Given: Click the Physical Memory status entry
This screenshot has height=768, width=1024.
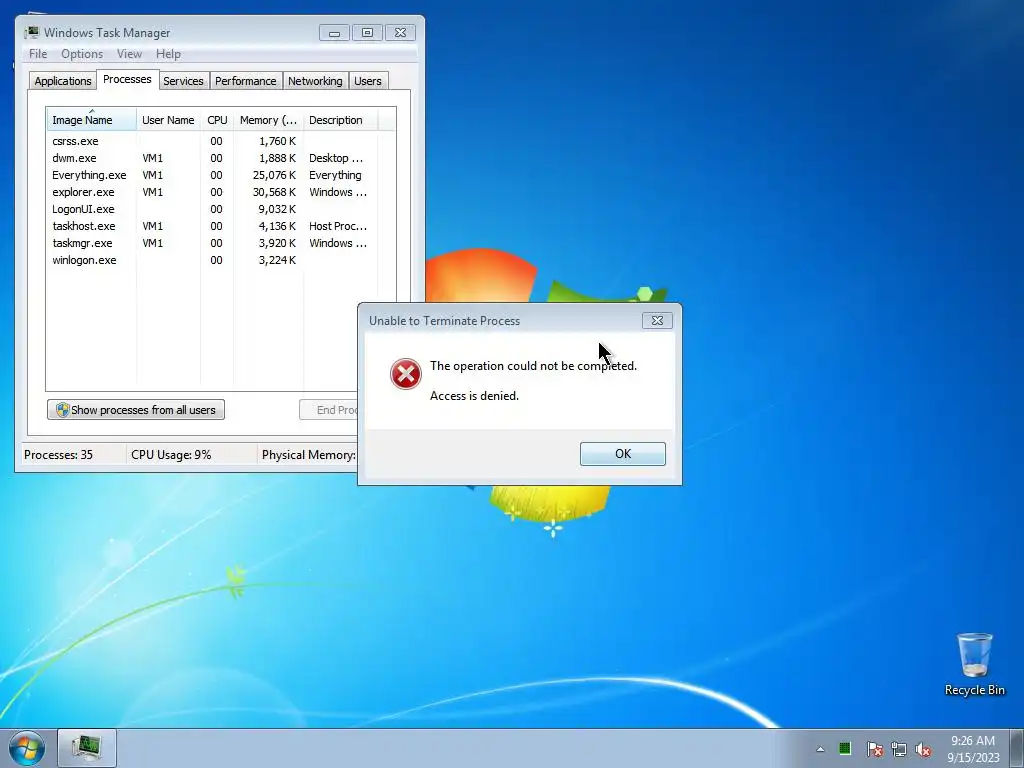Looking at the screenshot, I should [308, 455].
